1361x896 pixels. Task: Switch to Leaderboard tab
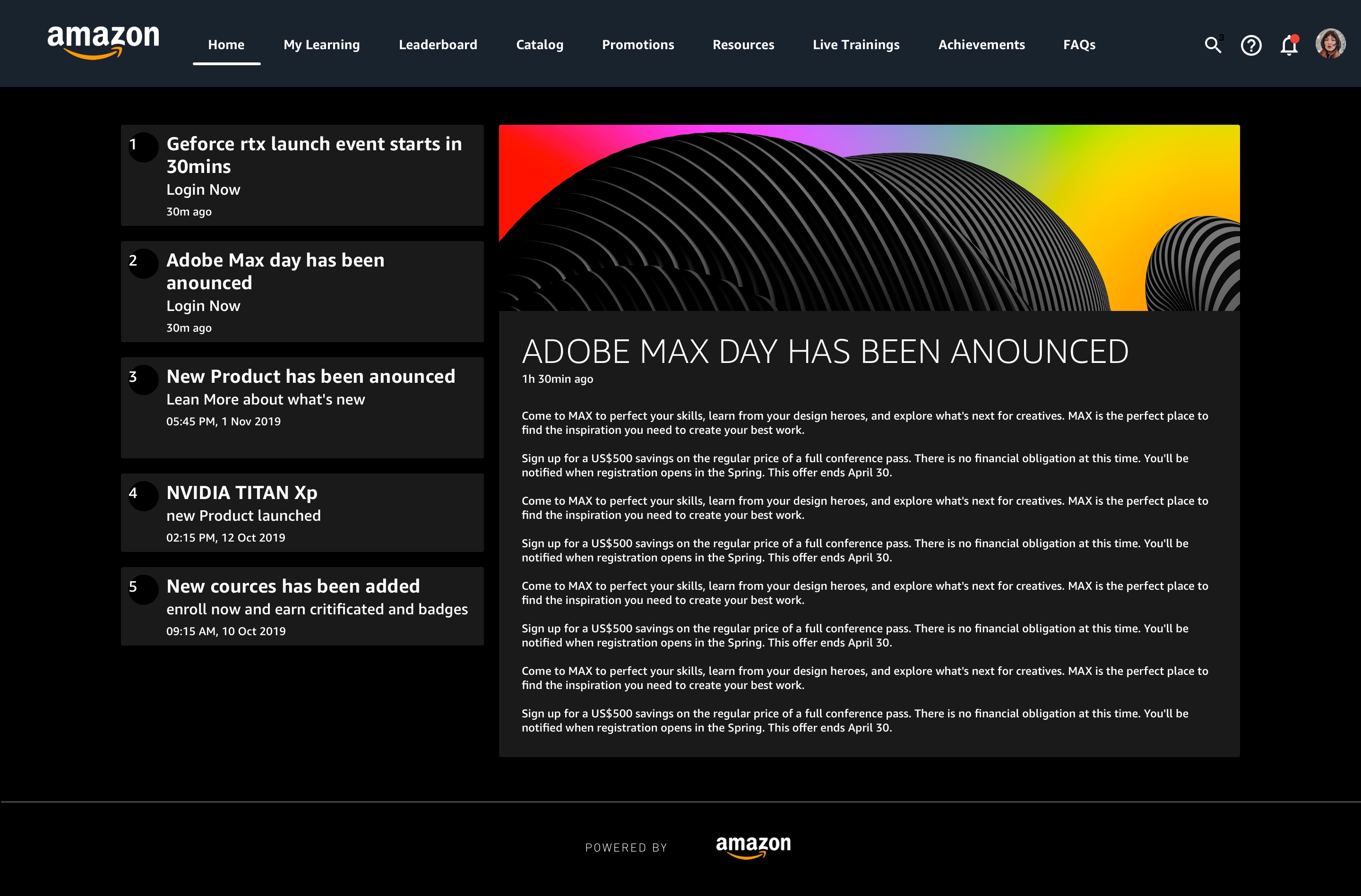[438, 44]
